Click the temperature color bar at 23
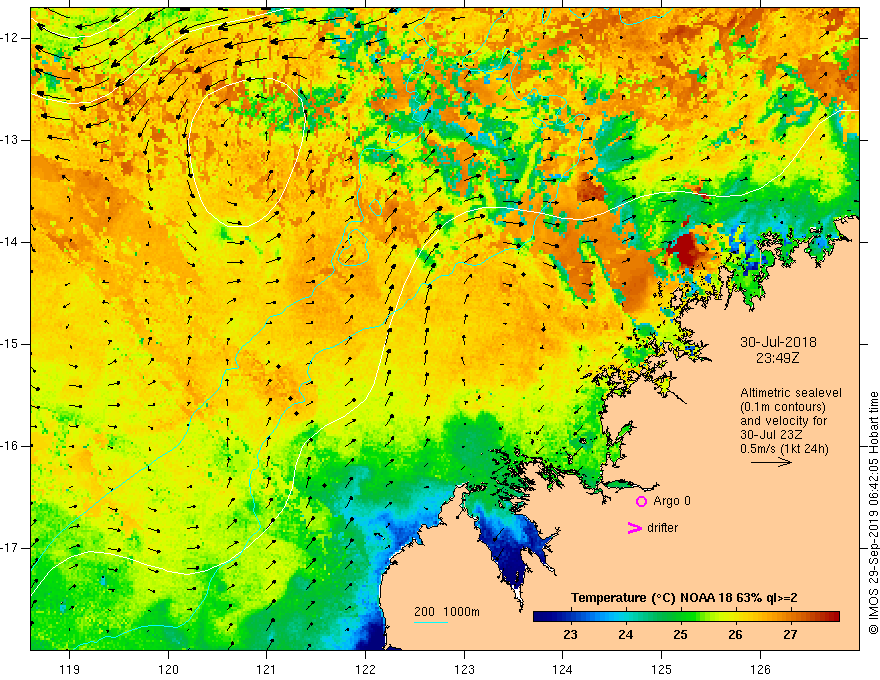880x680 pixels. [x=571, y=617]
